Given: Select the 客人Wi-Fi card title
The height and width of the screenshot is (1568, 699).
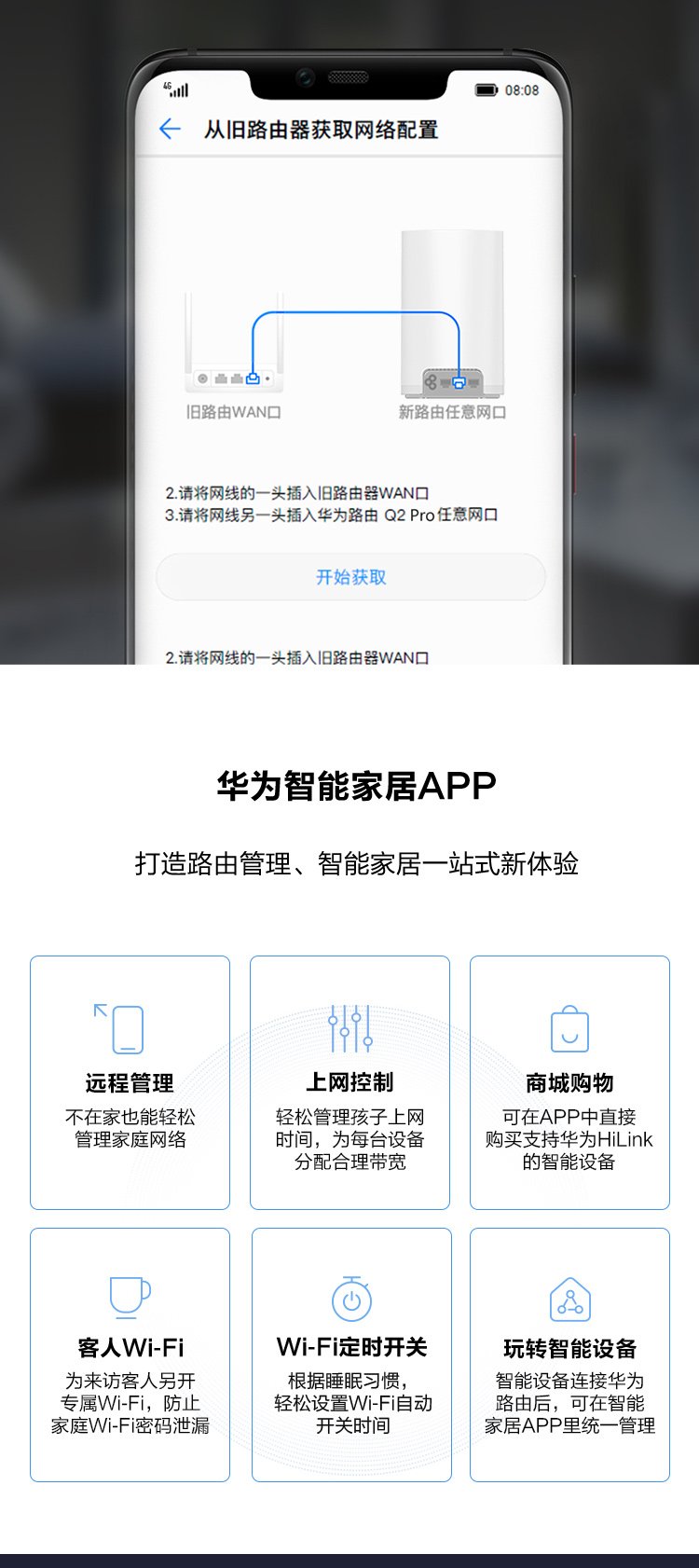Looking at the screenshot, I should tap(130, 1347).
